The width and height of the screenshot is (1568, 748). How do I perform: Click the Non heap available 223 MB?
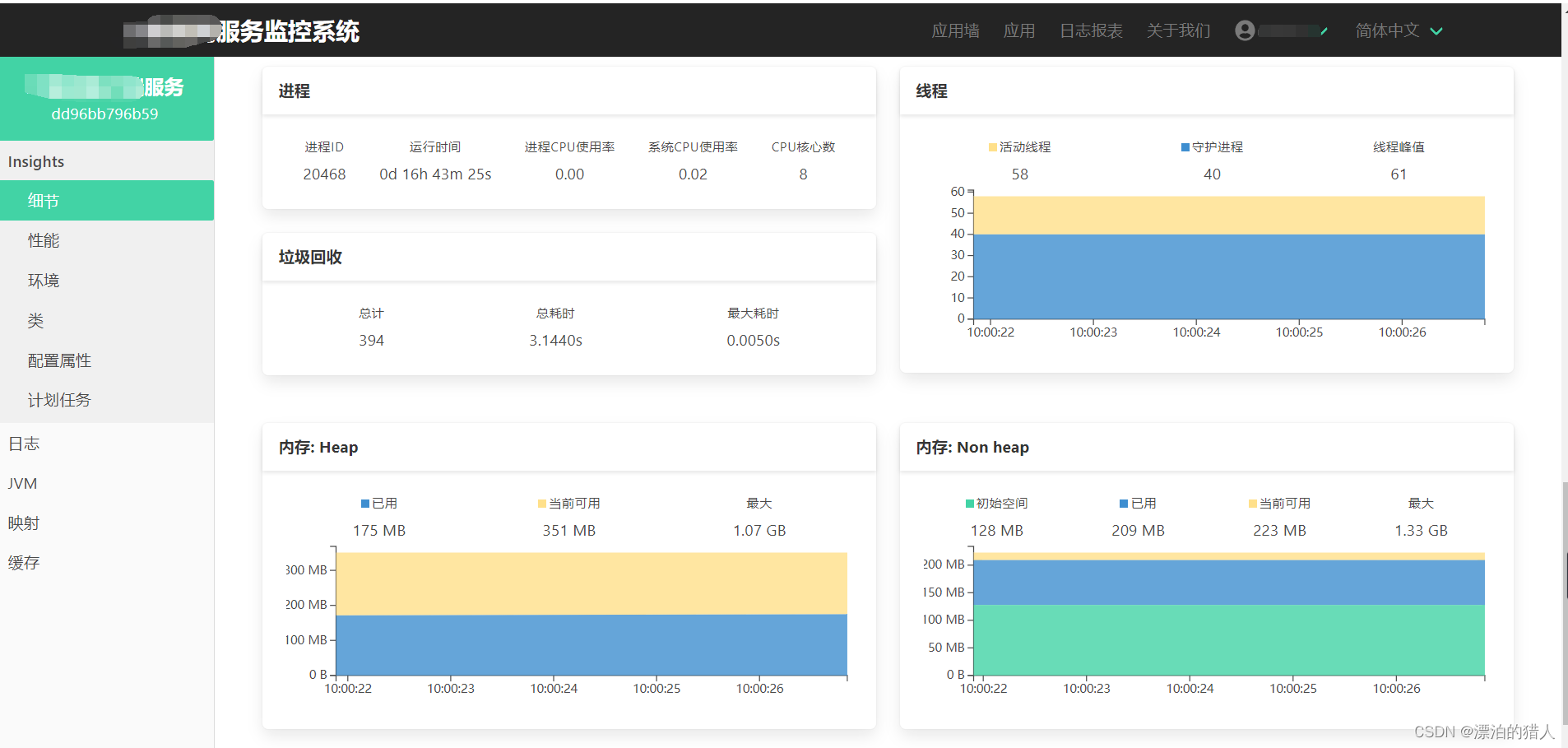(x=1279, y=531)
